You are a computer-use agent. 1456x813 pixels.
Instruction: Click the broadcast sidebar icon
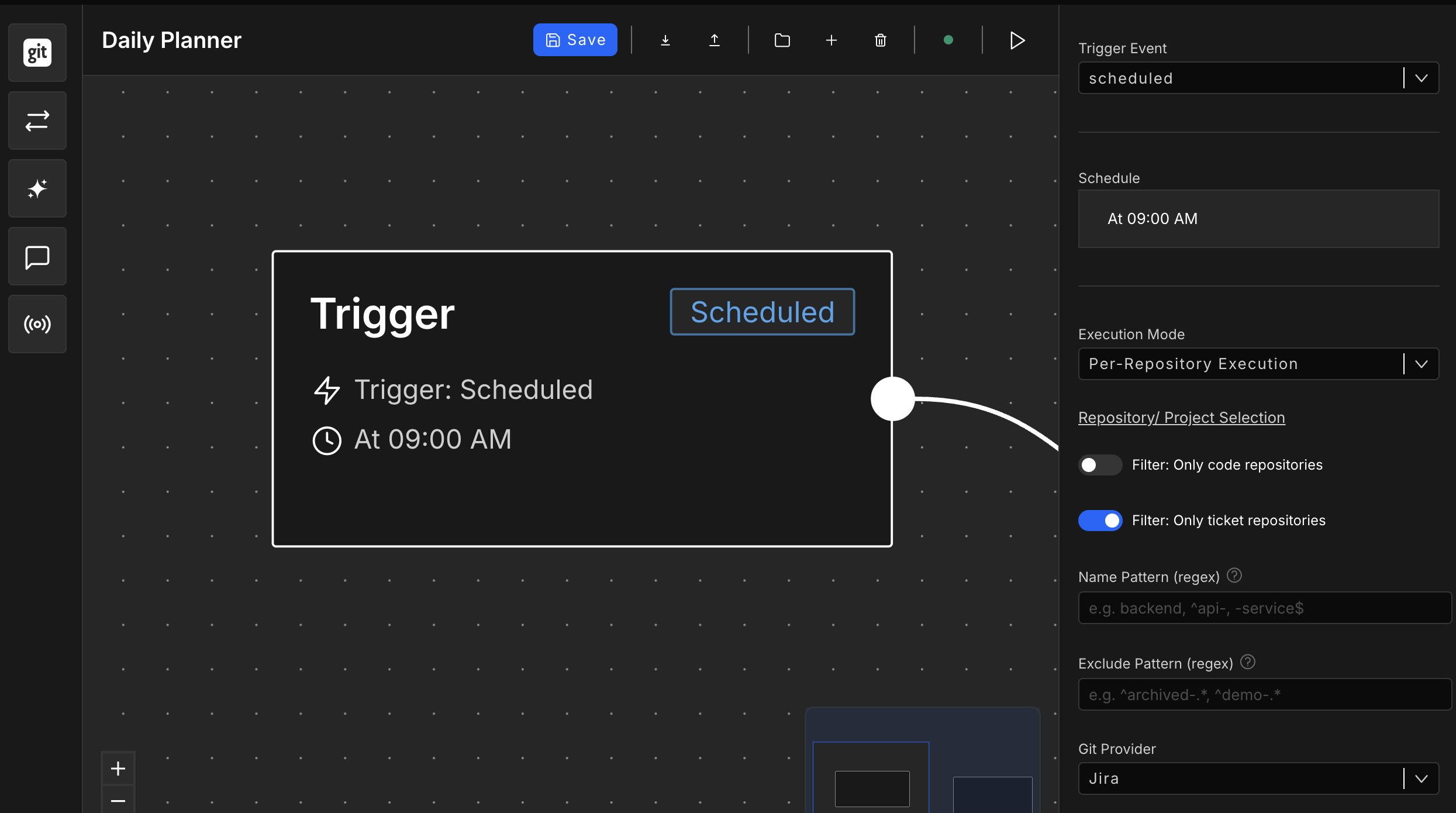tap(37, 324)
